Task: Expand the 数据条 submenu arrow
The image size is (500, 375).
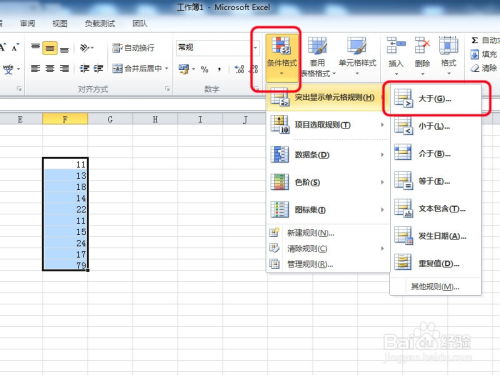Action: coord(382,155)
